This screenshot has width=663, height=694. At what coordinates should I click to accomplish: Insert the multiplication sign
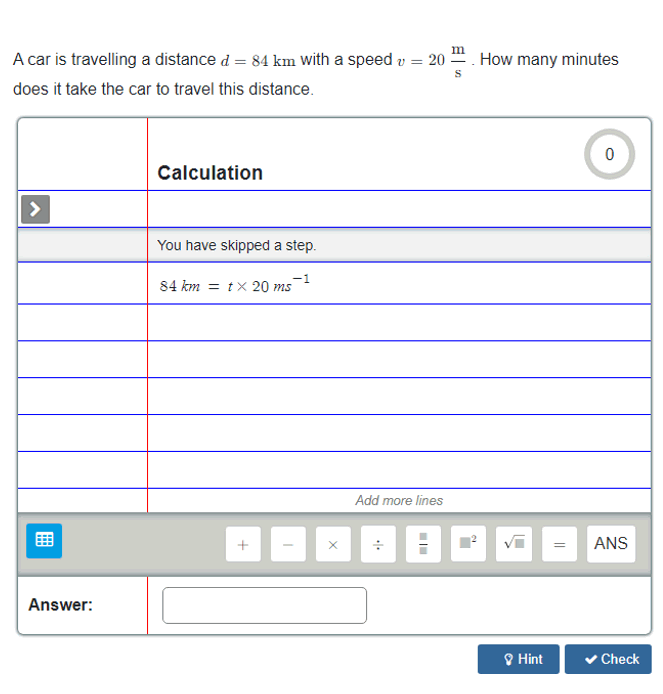tap(333, 544)
